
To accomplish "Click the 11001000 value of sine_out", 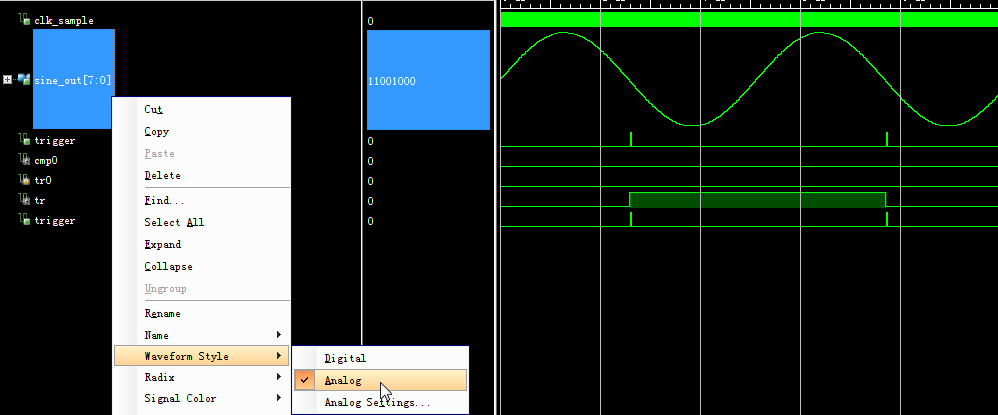I will [392, 80].
